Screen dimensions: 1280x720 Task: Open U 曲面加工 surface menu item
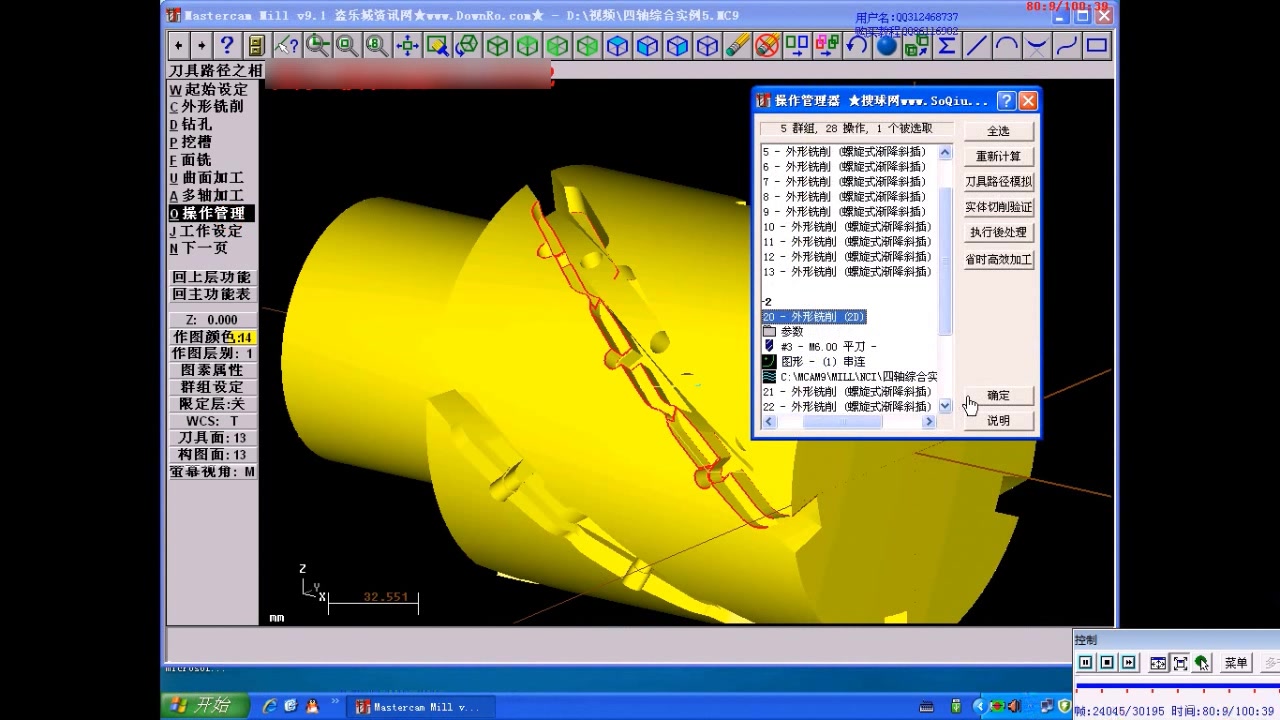click(x=206, y=178)
